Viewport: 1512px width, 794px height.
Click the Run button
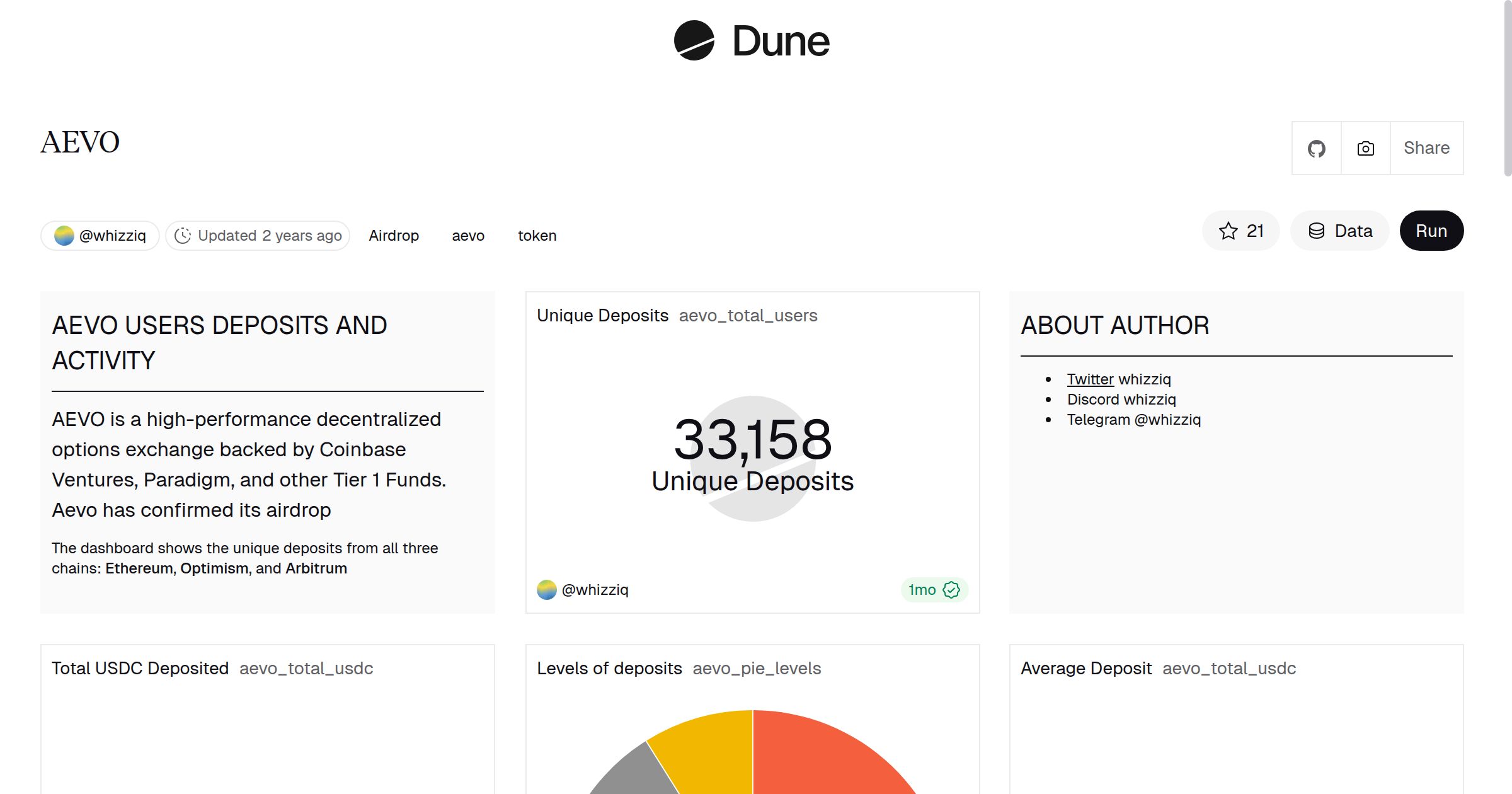click(1431, 231)
